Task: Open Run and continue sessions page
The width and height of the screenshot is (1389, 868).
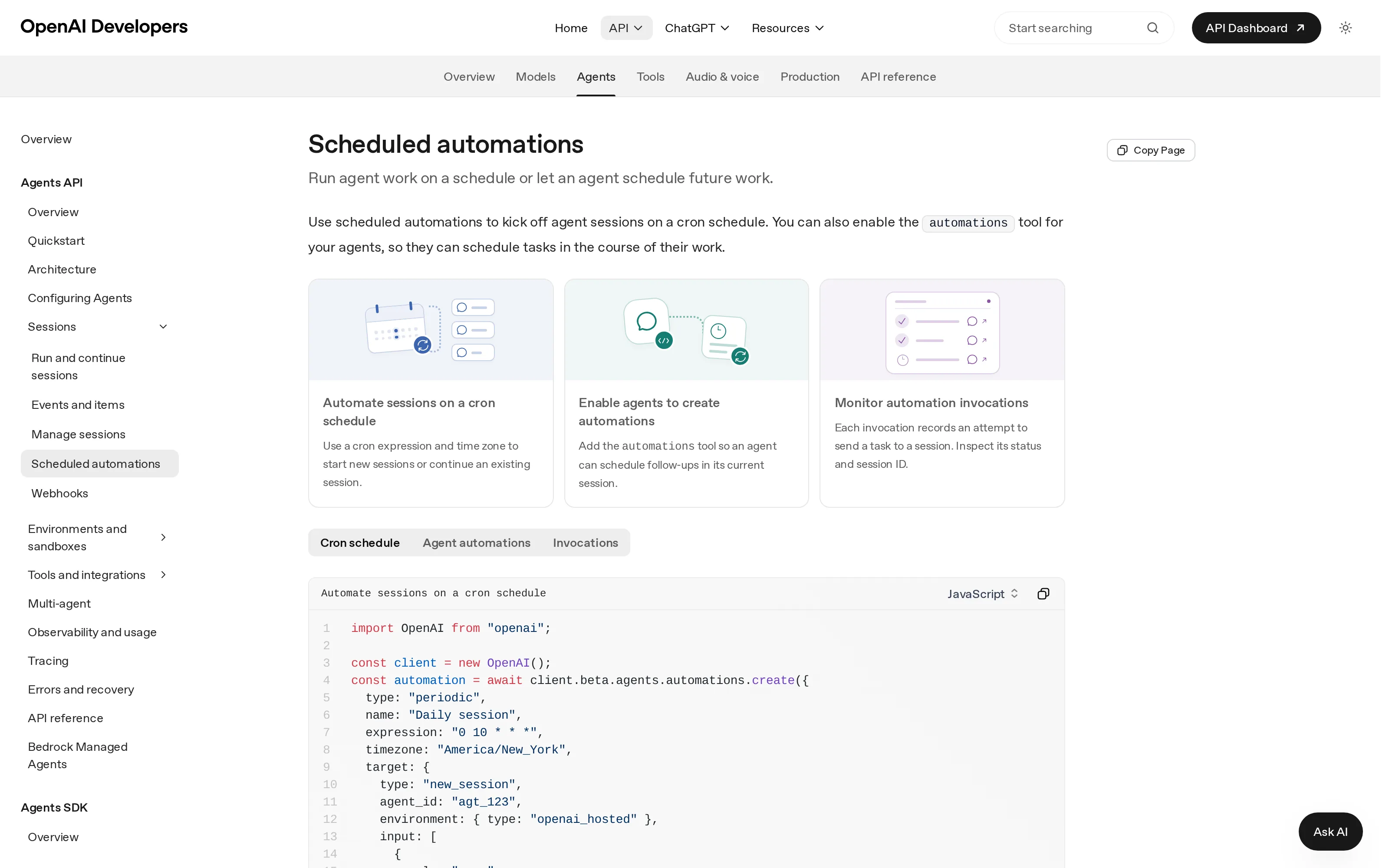Action: click(78, 366)
